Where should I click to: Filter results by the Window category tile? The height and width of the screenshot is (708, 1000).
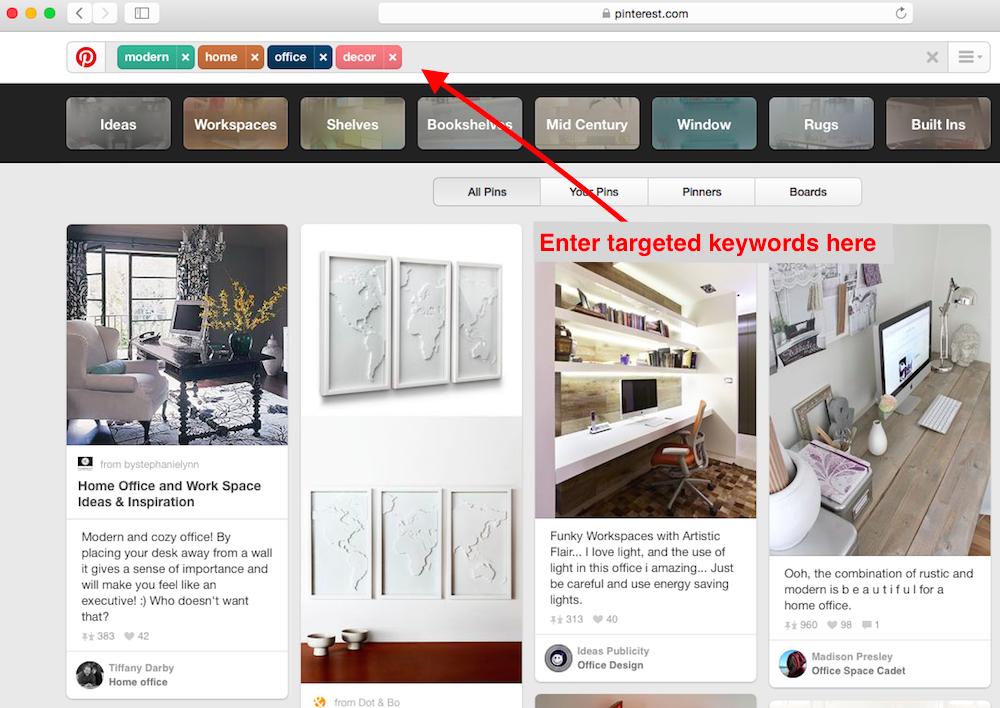(704, 124)
